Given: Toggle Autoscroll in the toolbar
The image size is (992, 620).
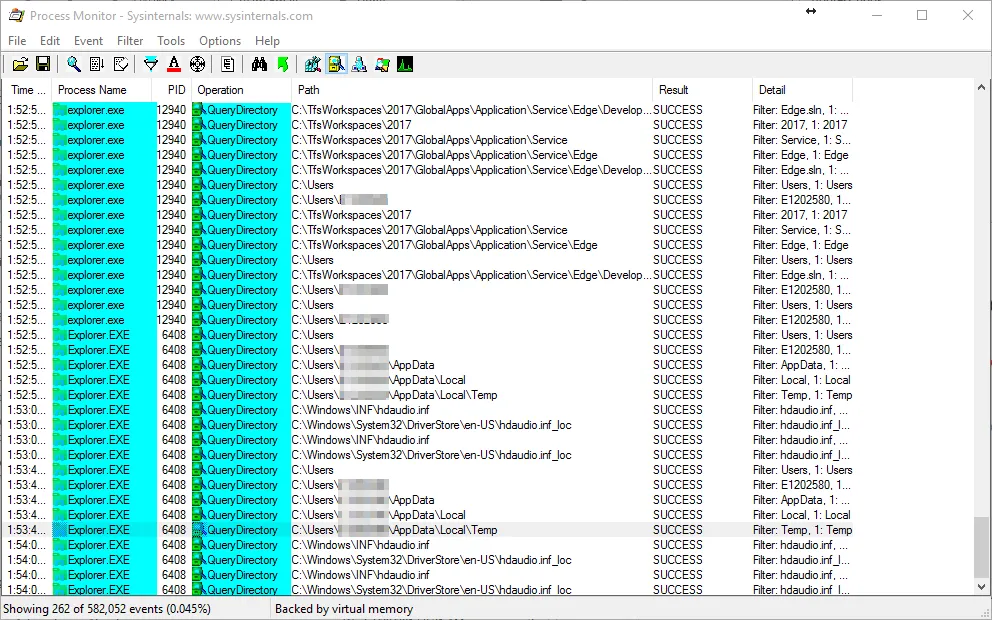Looking at the screenshot, I should coord(97,64).
